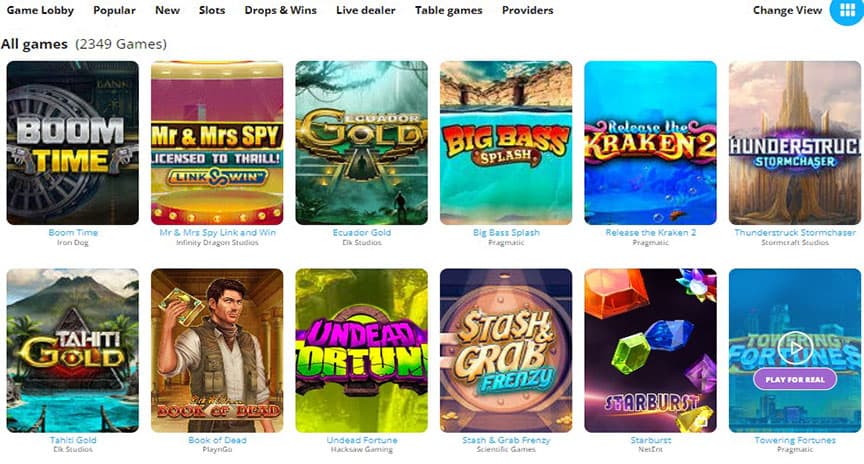Open the Slots category
Screen dimensions: 864x464
point(212,10)
